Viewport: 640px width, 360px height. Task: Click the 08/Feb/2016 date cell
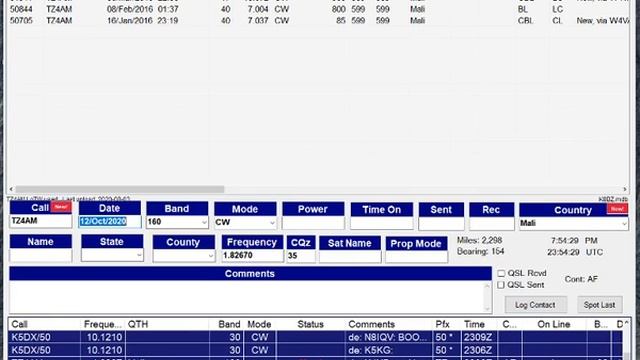tap(130, 9)
